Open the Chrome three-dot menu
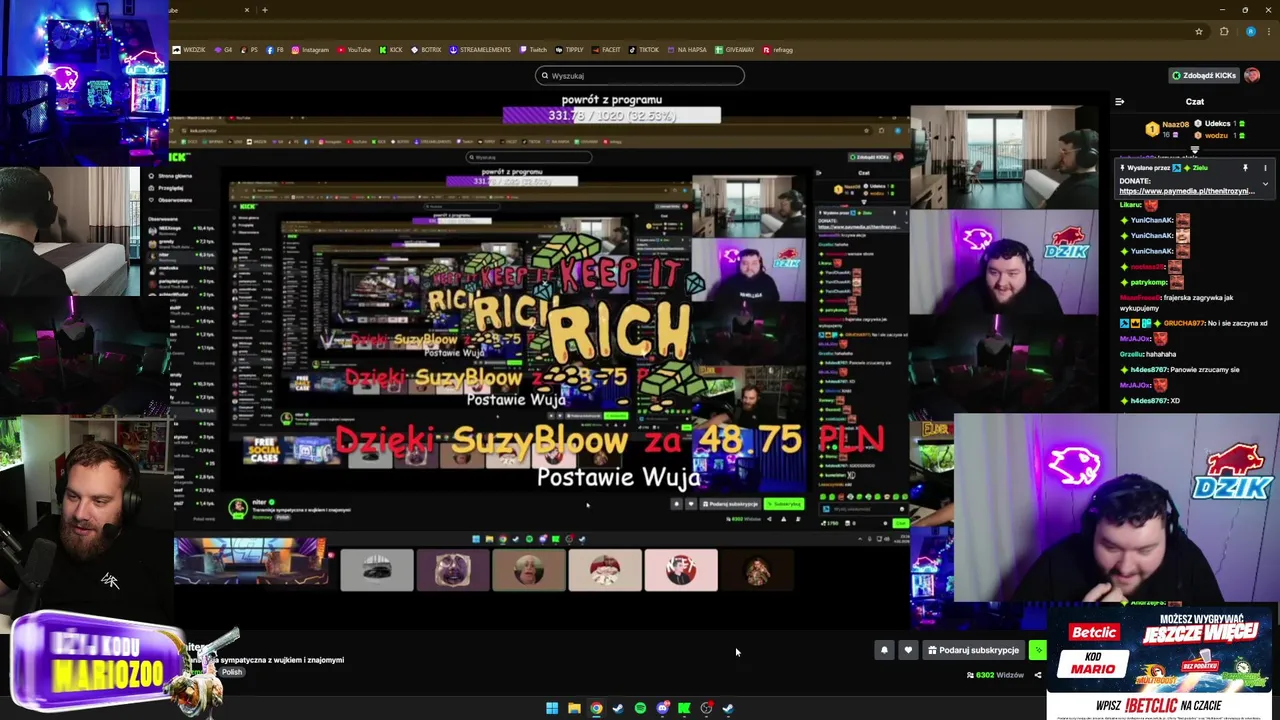Viewport: 1280px width, 720px height. click(x=1268, y=31)
